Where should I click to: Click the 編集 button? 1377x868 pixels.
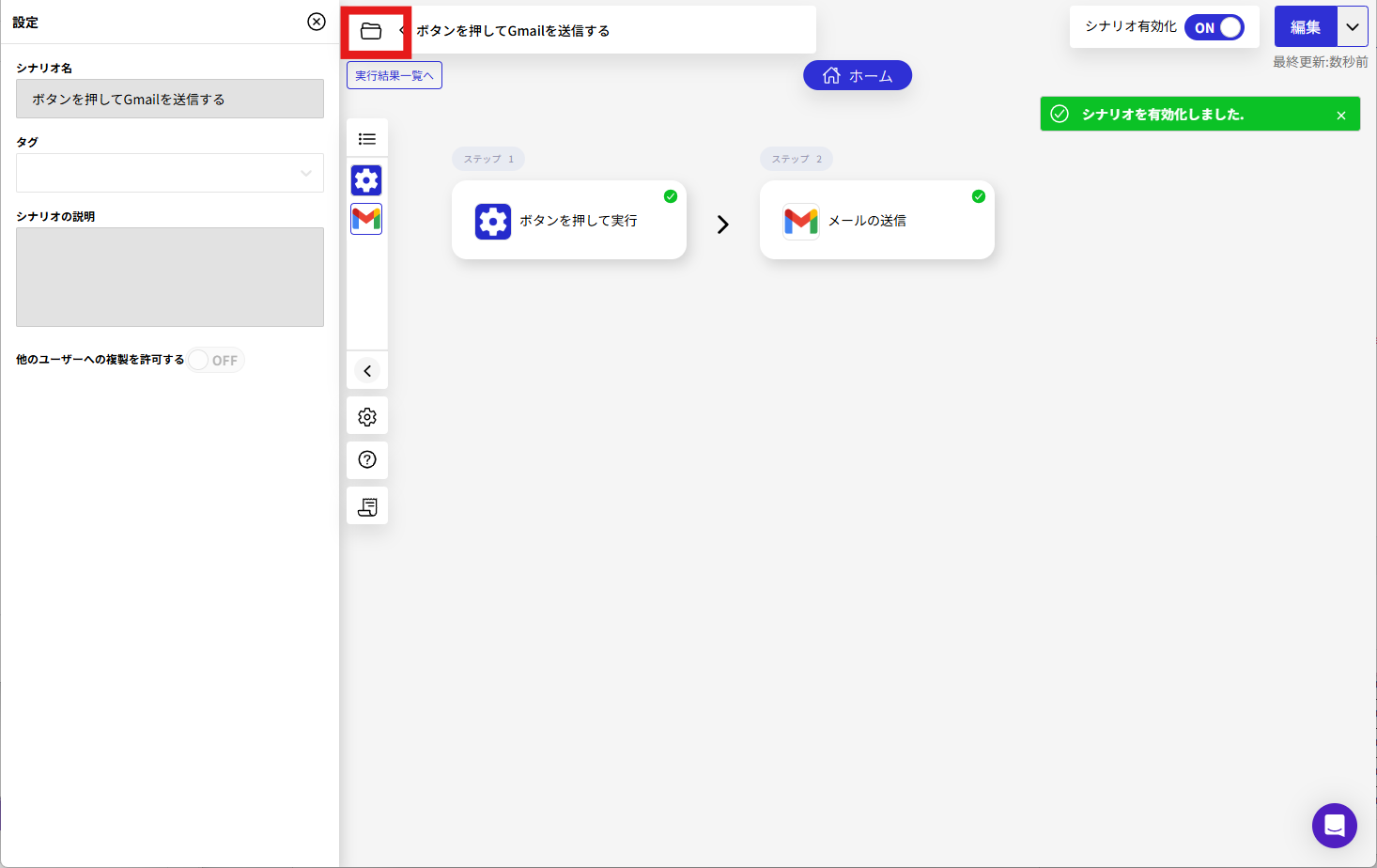pyautogui.click(x=1306, y=27)
